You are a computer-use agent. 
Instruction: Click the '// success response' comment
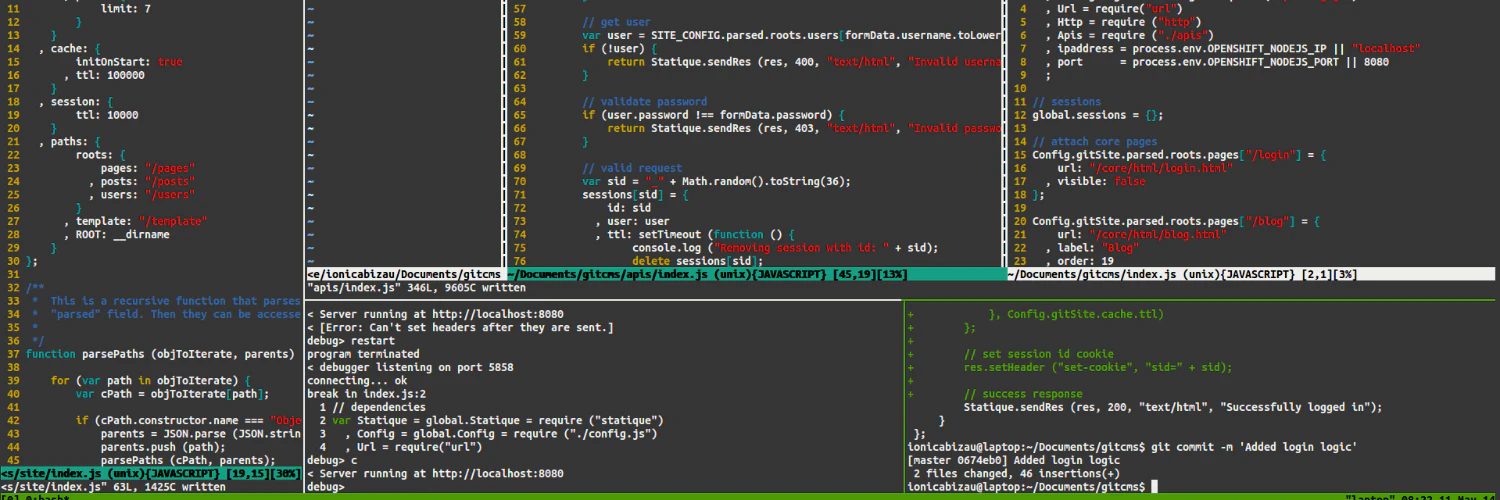(x=1023, y=394)
